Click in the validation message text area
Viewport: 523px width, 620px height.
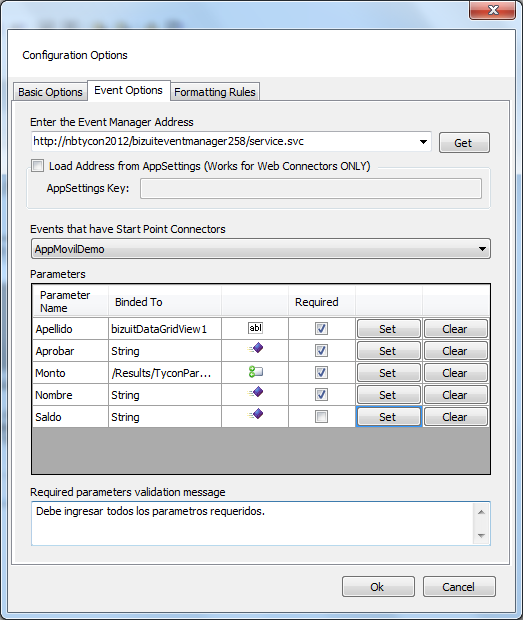pyautogui.click(x=253, y=524)
